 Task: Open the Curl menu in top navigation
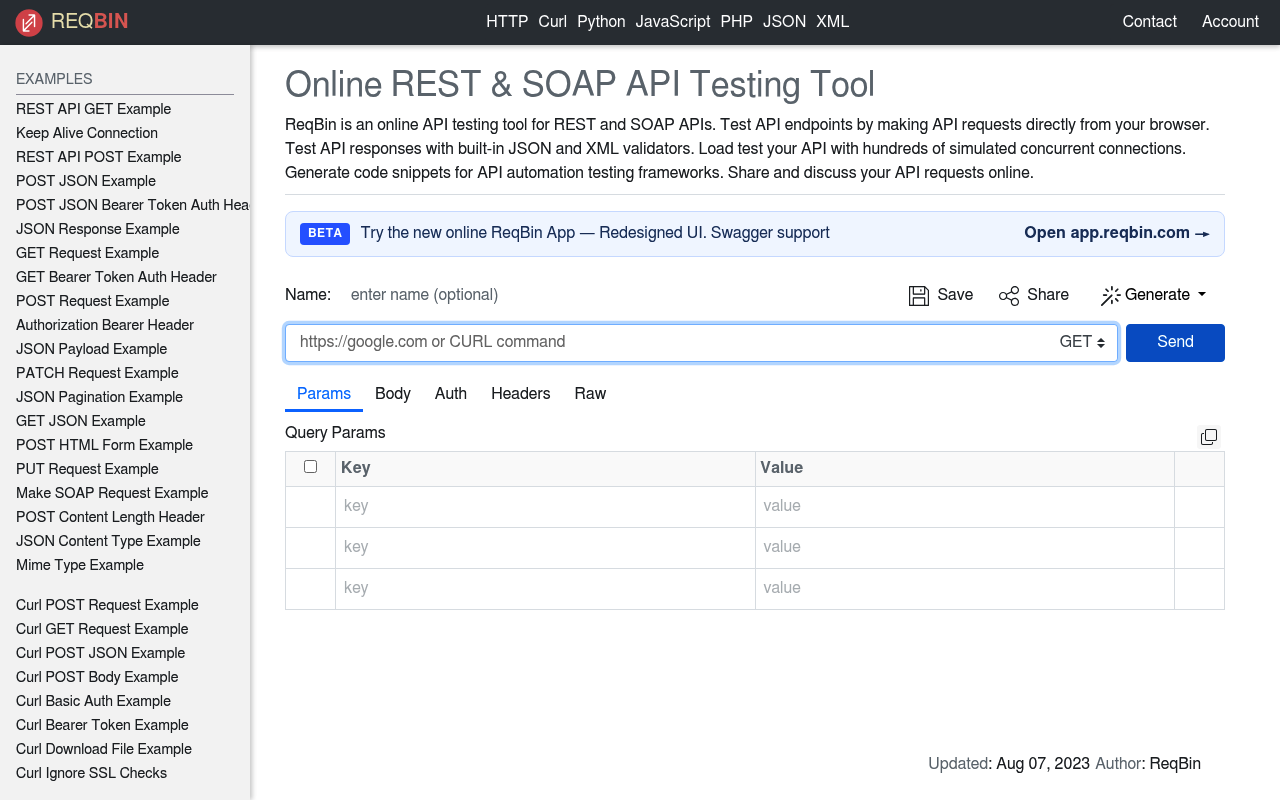[x=553, y=22]
